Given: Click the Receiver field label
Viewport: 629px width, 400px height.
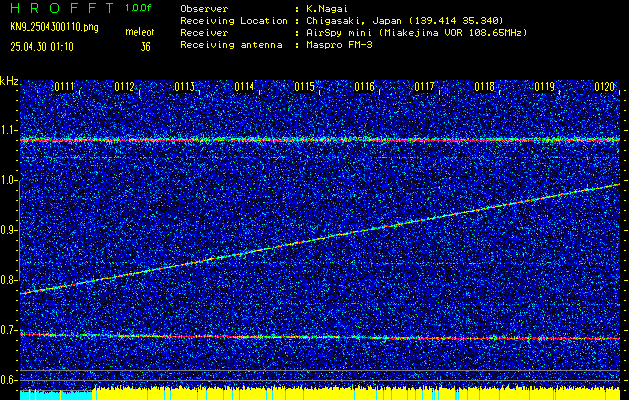Looking at the screenshot, I should coord(204,32).
